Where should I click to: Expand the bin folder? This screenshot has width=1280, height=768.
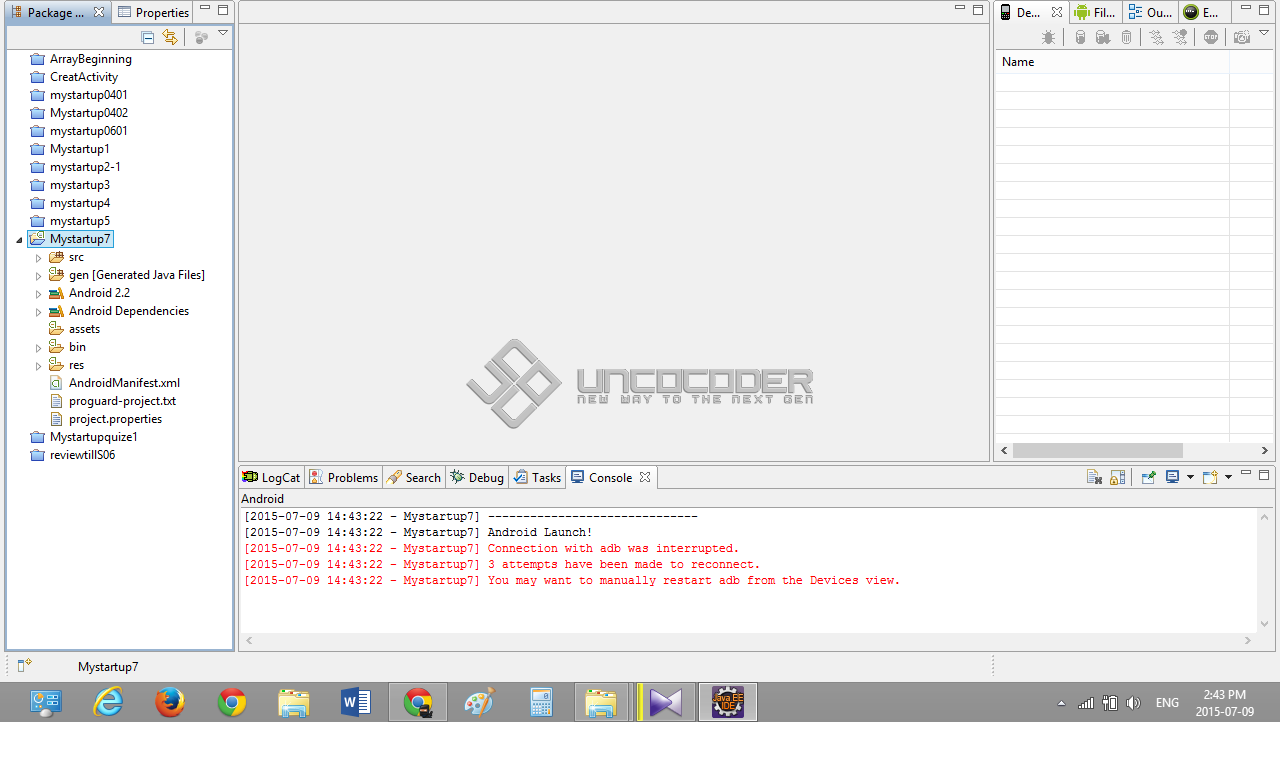(39, 347)
